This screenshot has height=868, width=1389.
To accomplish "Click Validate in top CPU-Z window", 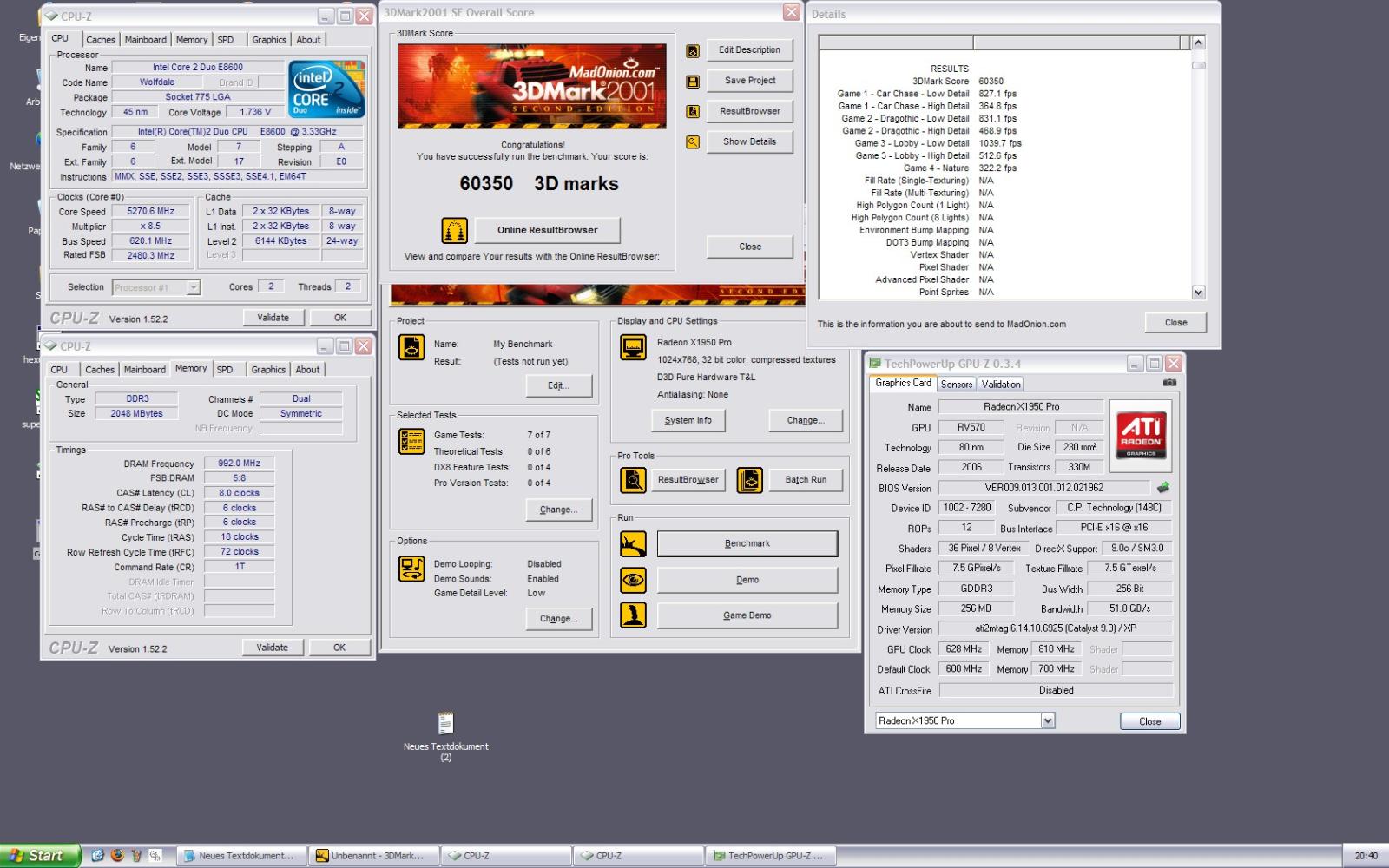I will tap(273, 318).
